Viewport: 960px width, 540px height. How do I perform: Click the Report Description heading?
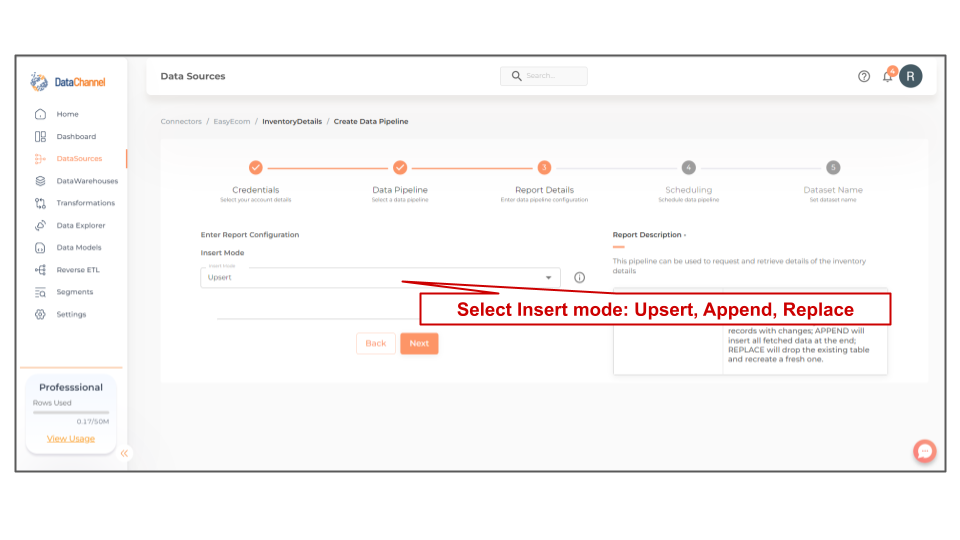click(647, 234)
